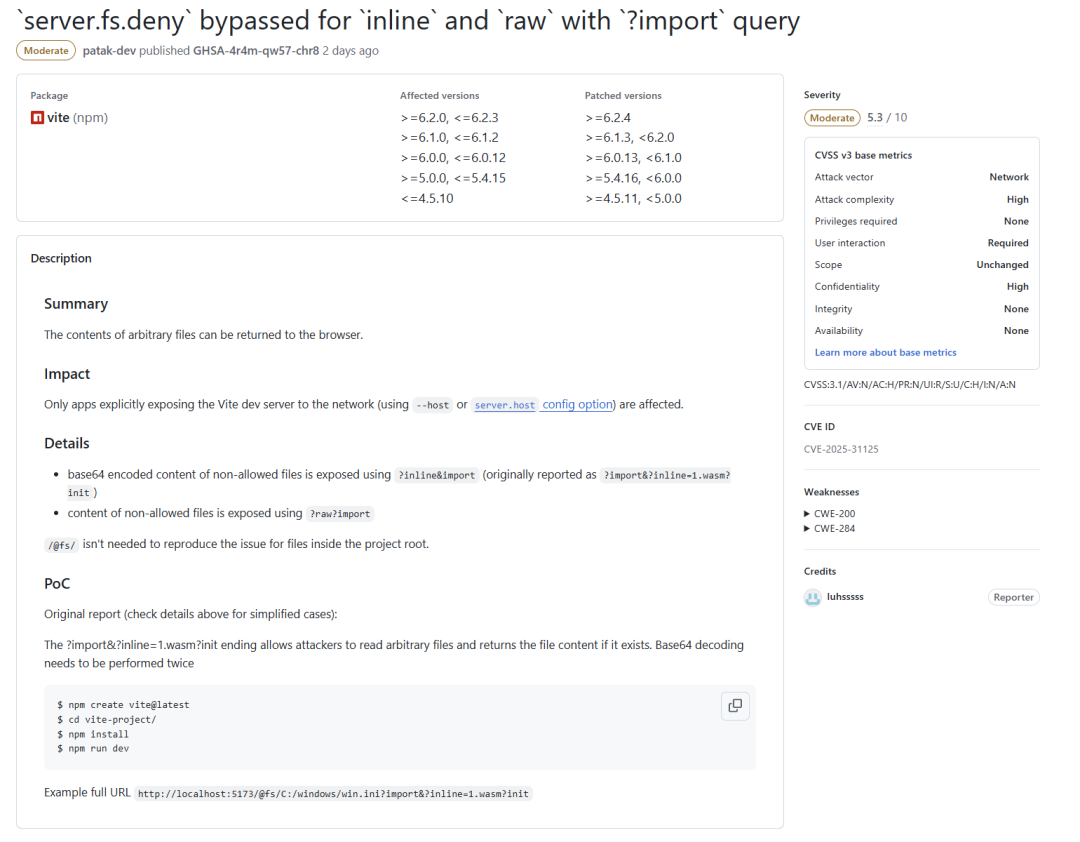
Task: Select the 5.3 / 10 severity score
Action: click(887, 117)
